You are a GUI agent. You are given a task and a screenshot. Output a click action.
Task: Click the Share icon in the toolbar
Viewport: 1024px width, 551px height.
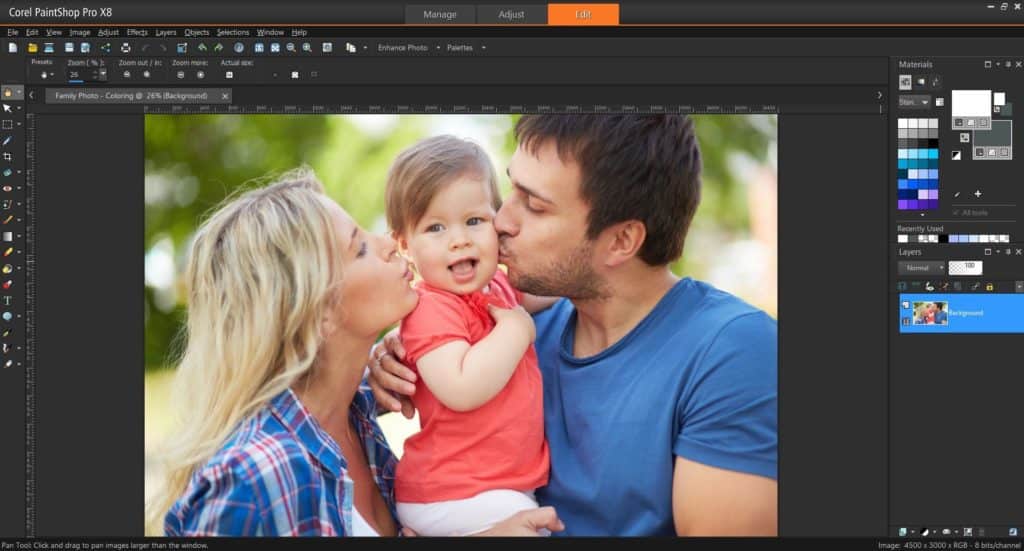pos(105,47)
